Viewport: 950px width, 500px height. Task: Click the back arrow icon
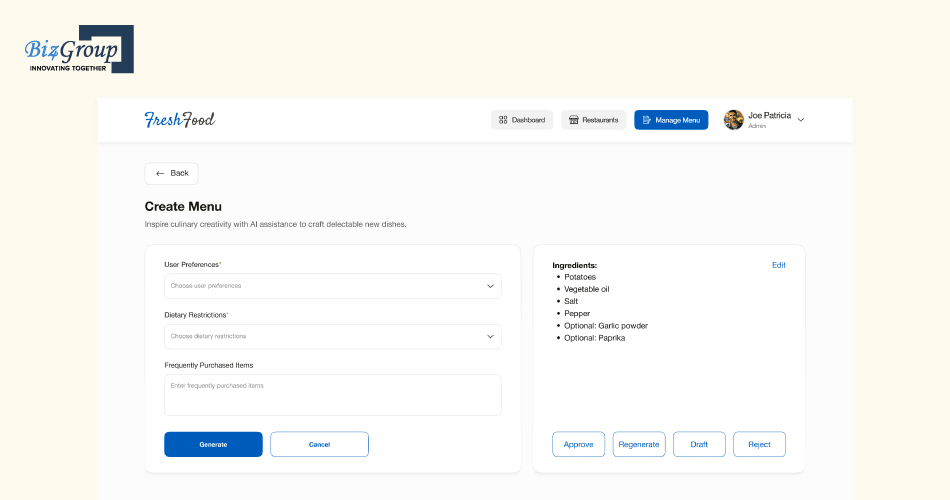pyautogui.click(x=160, y=173)
